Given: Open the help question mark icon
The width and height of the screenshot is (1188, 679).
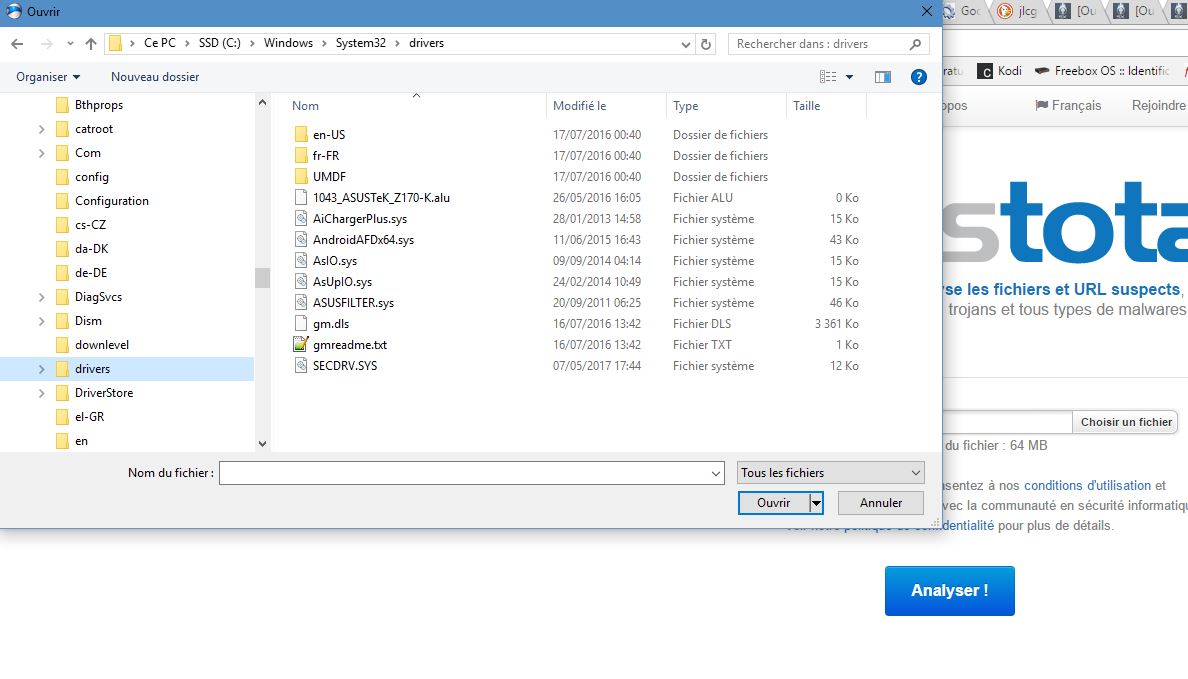Looking at the screenshot, I should 918,77.
